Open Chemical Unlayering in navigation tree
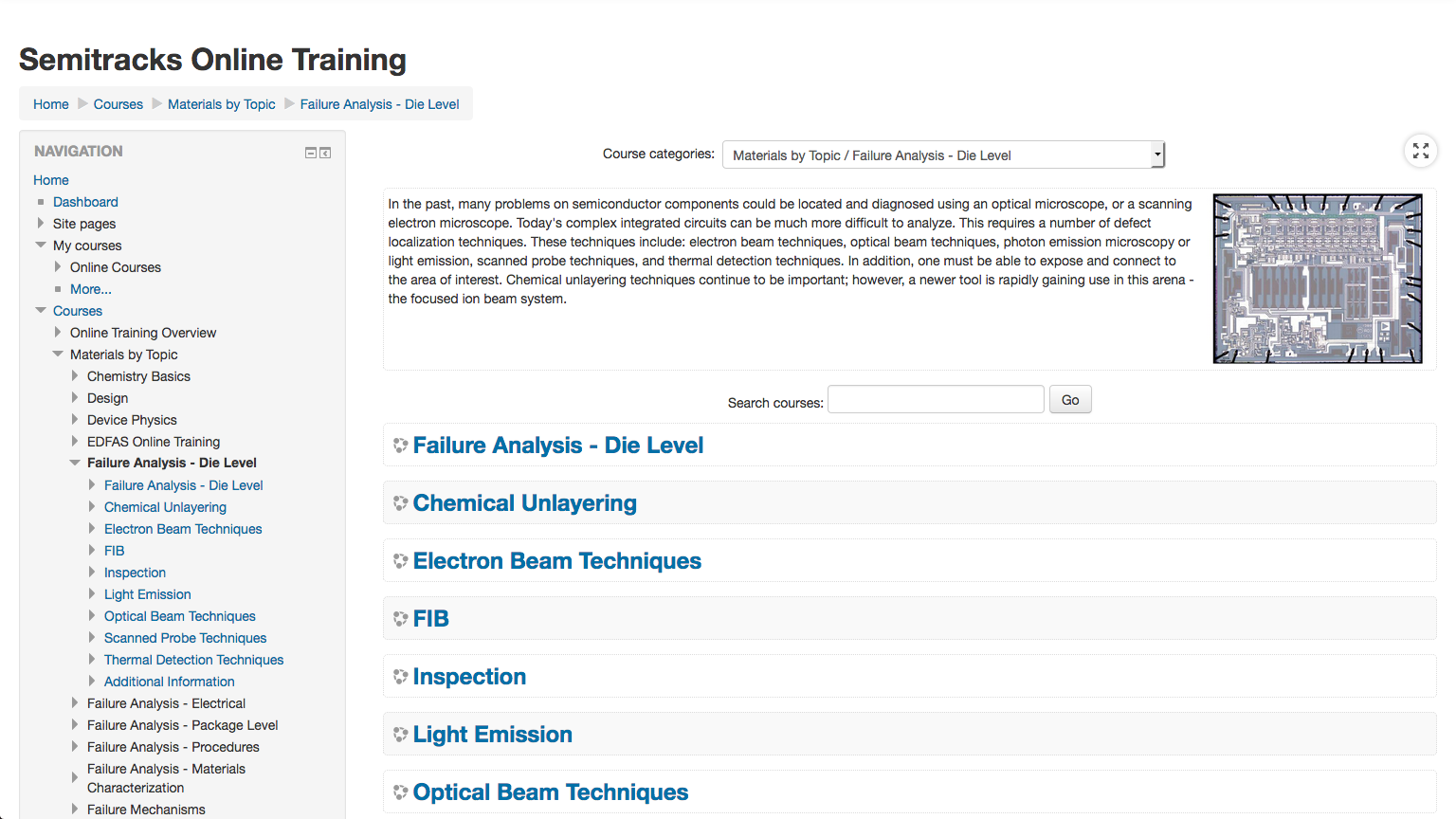 click(x=165, y=507)
